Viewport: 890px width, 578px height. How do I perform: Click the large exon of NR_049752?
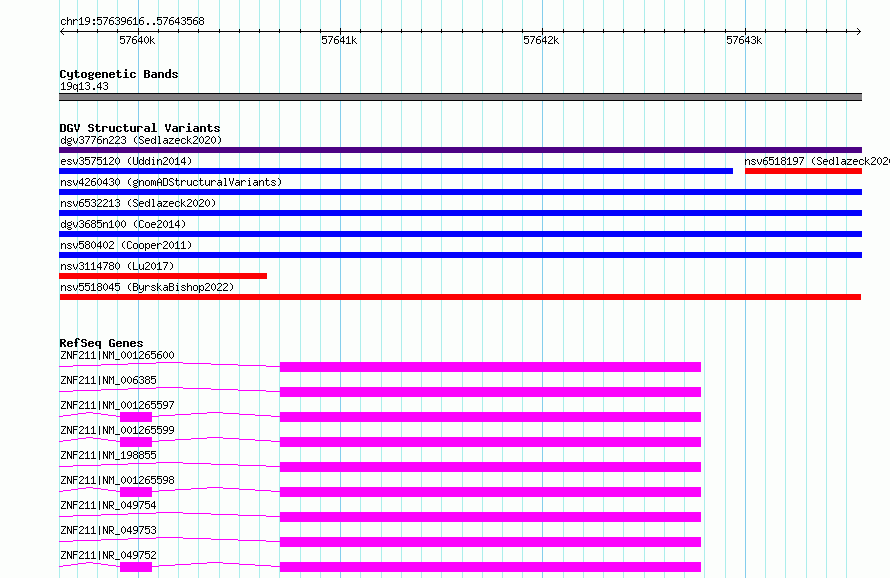pyautogui.click(x=490, y=567)
